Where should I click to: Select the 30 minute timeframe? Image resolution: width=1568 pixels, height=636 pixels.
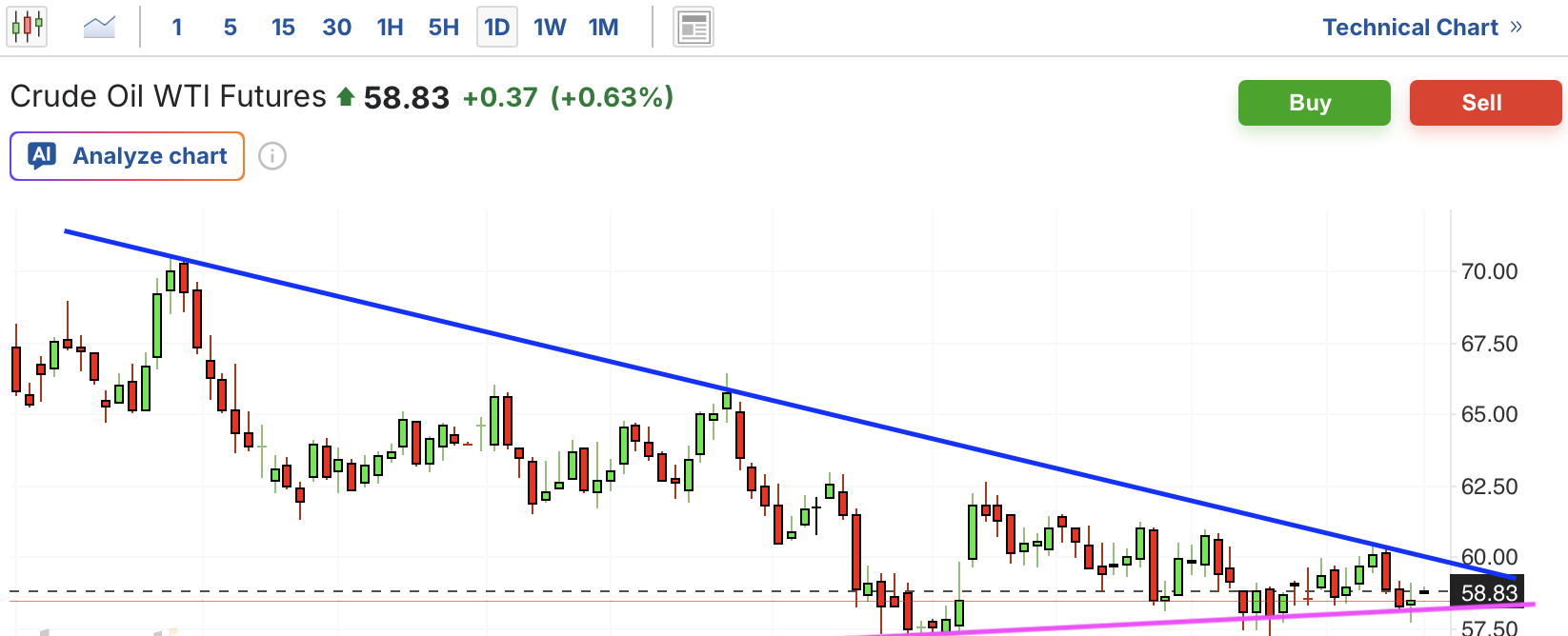coord(337,28)
